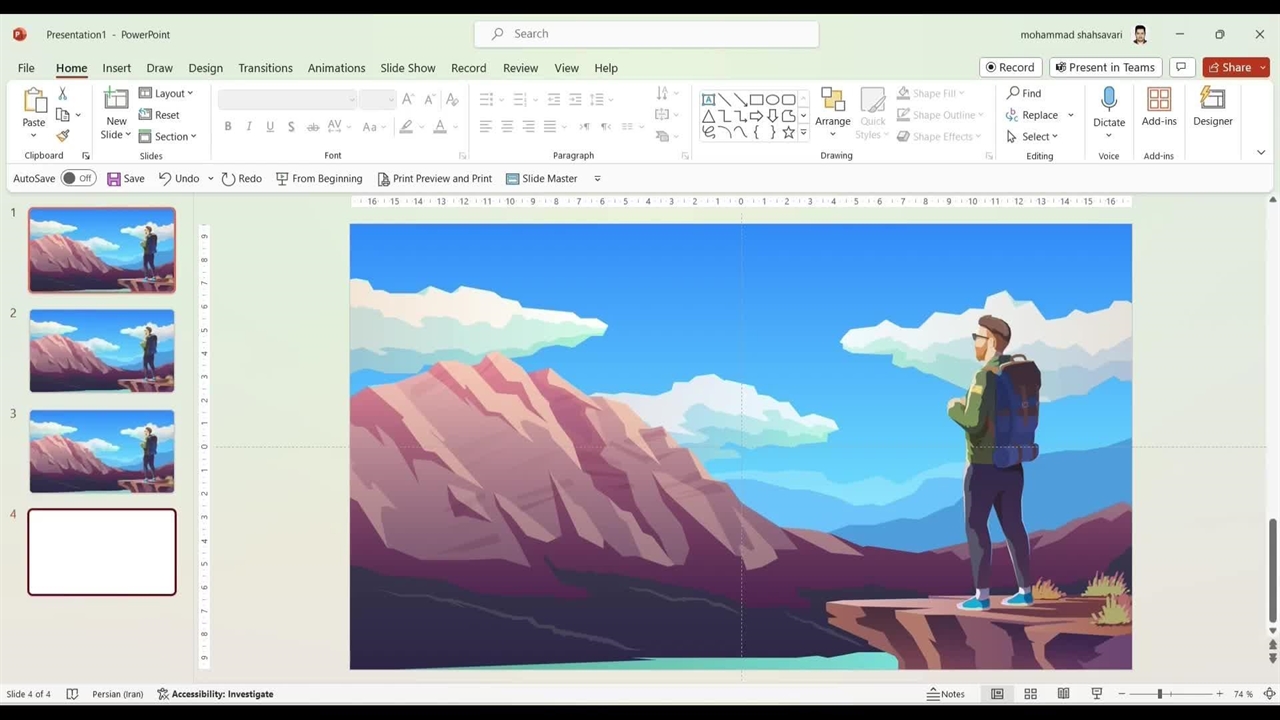The width and height of the screenshot is (1280, 720).
Task: Click the Paste clipboard icon
Action: [x=34, y=101]
